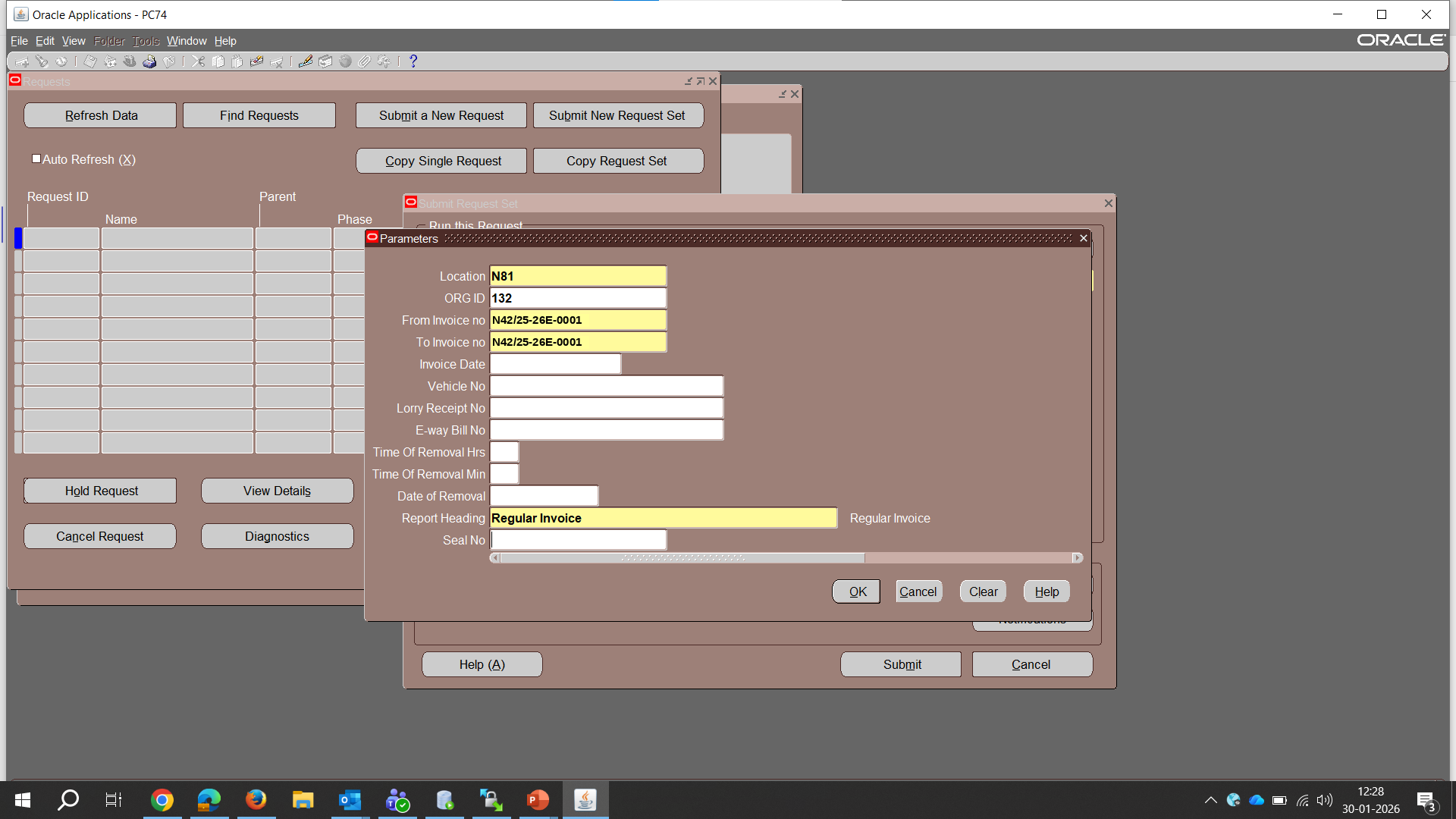The image size is (1456, 819).
Task: Click the Seal No field
Action: point(578,540)
